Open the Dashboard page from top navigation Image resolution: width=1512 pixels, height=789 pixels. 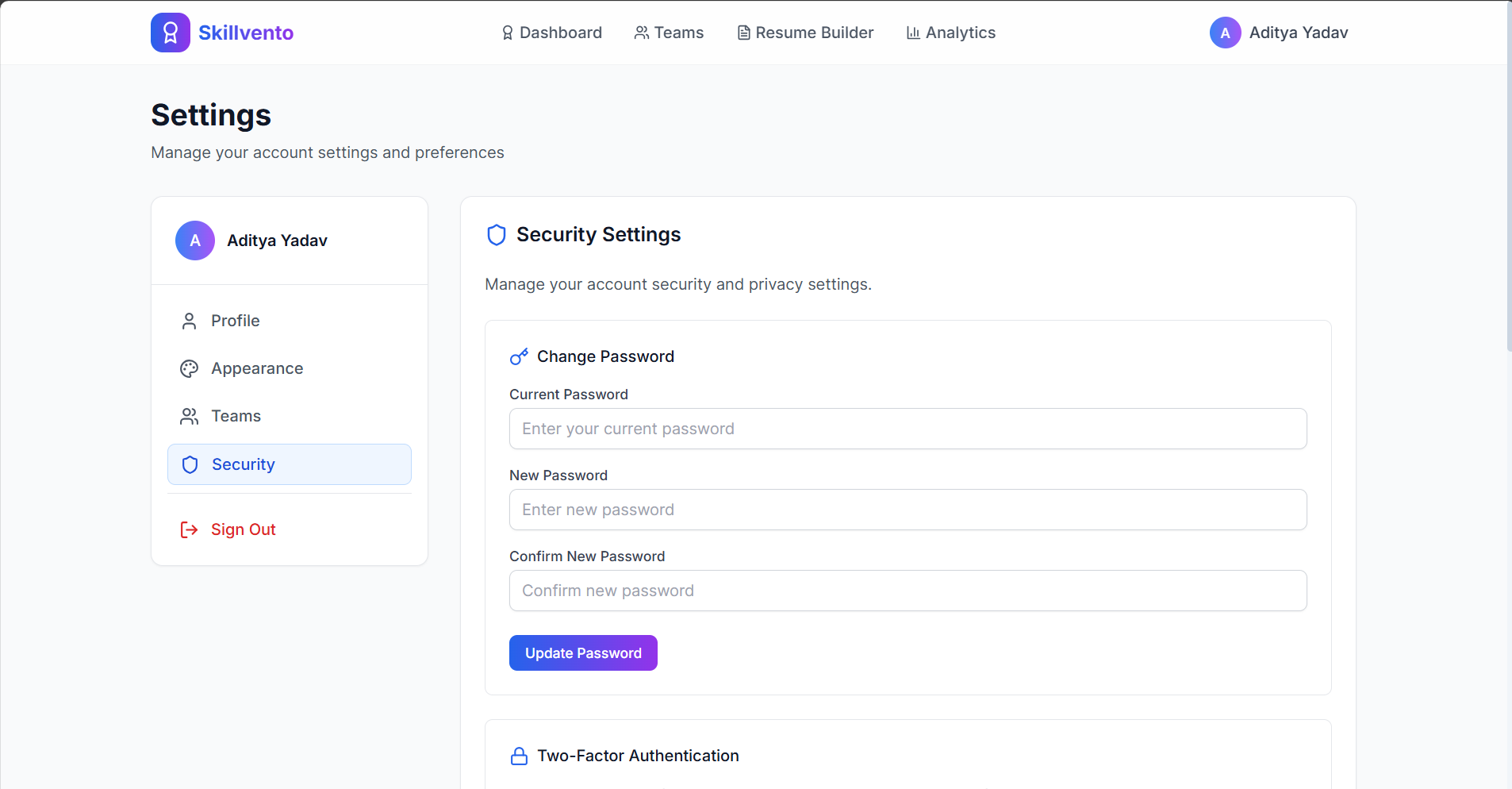552,33
